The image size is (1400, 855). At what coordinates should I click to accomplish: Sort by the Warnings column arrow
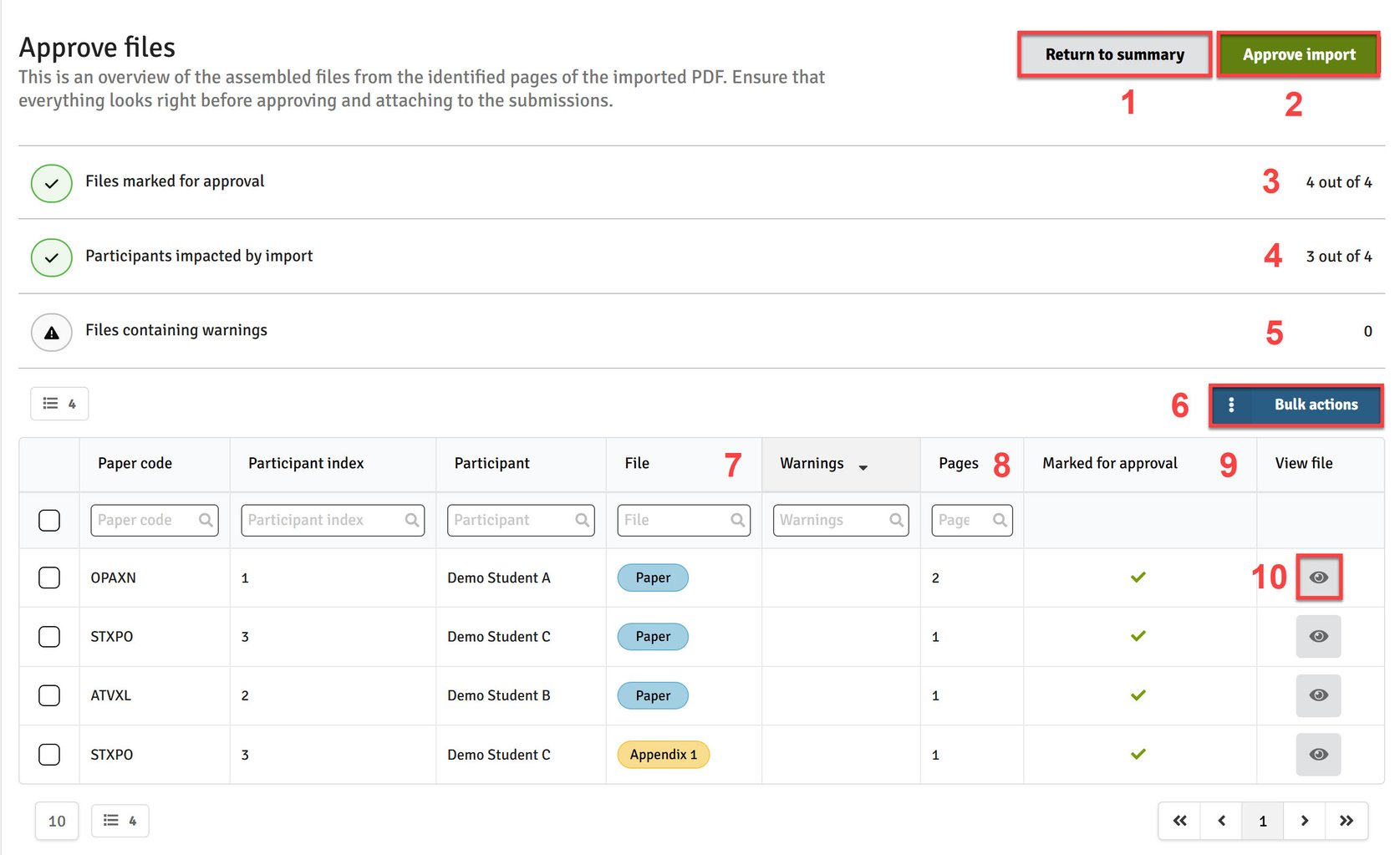pos(863,467)
